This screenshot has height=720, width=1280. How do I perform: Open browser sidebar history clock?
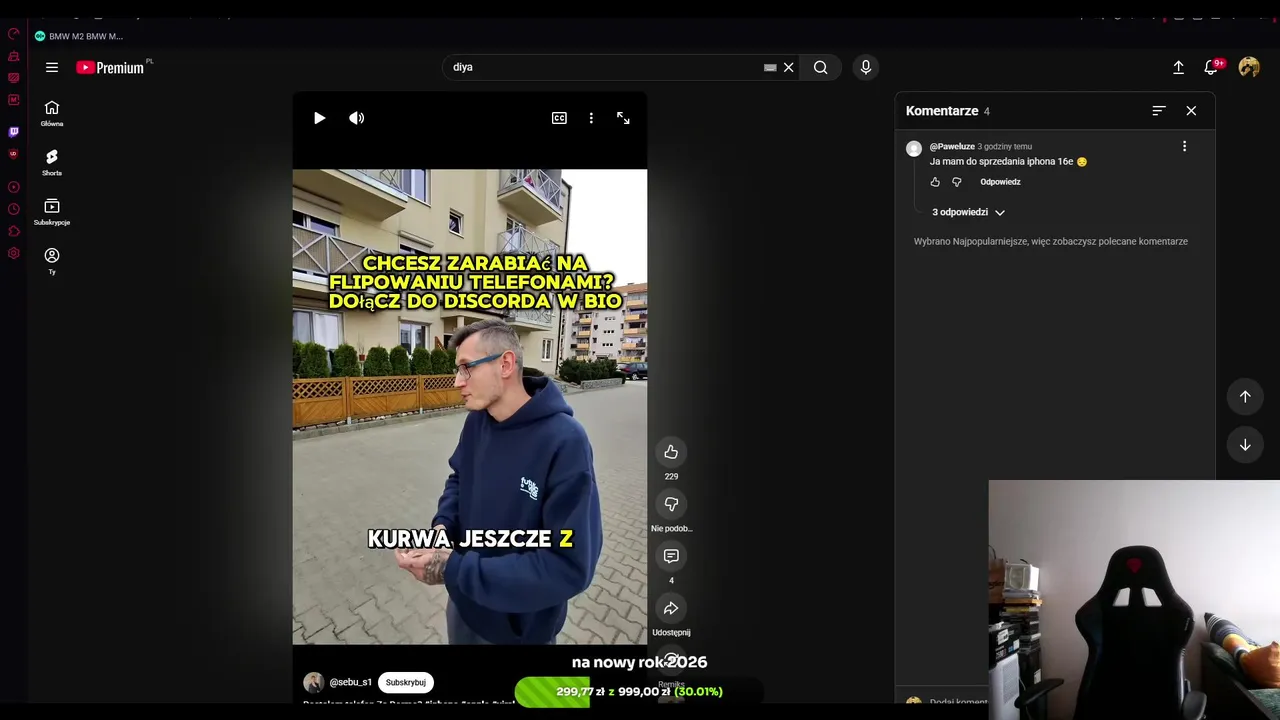[x=13, y=209]
